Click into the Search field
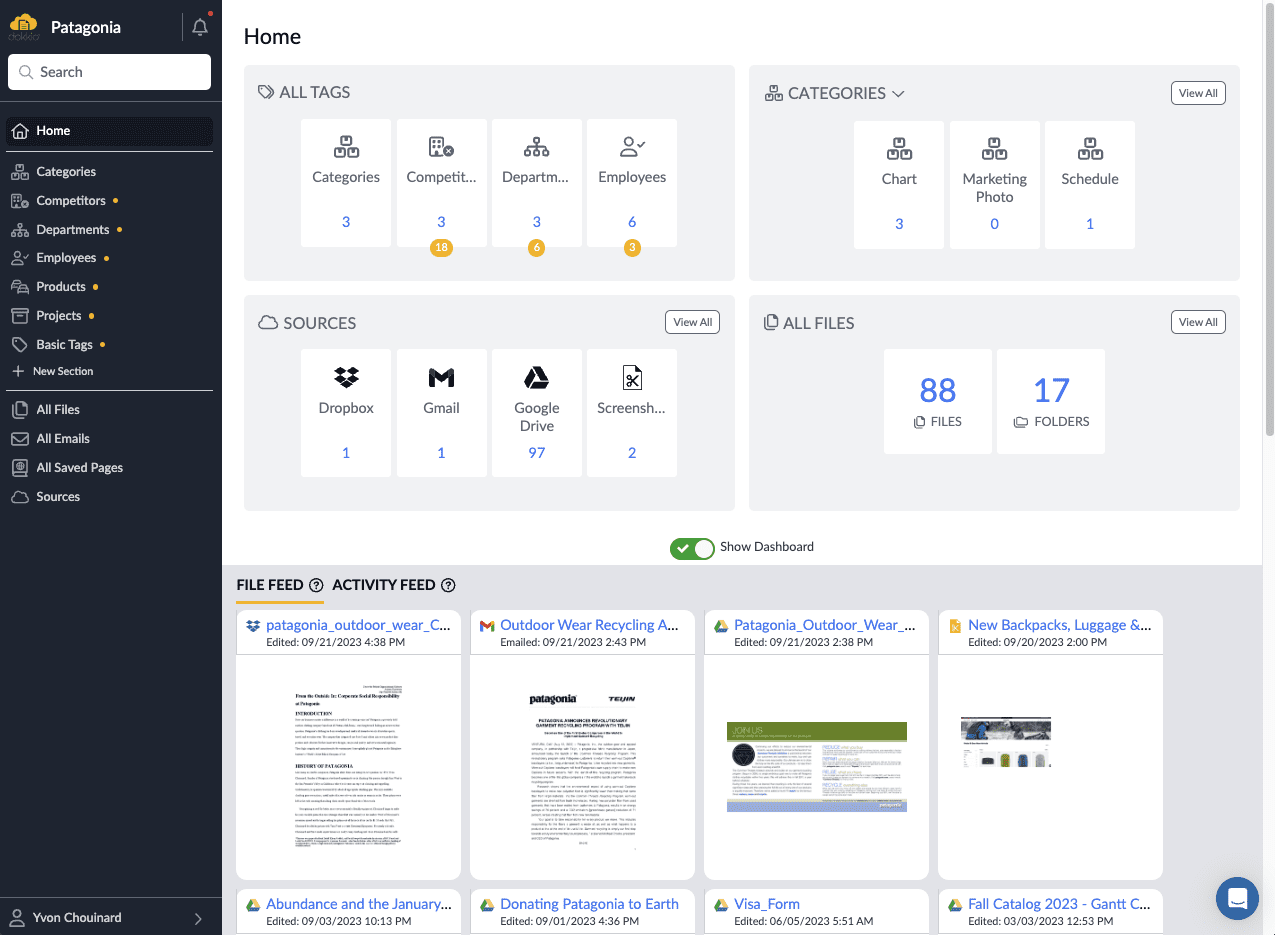 click(x=110, y=72)
